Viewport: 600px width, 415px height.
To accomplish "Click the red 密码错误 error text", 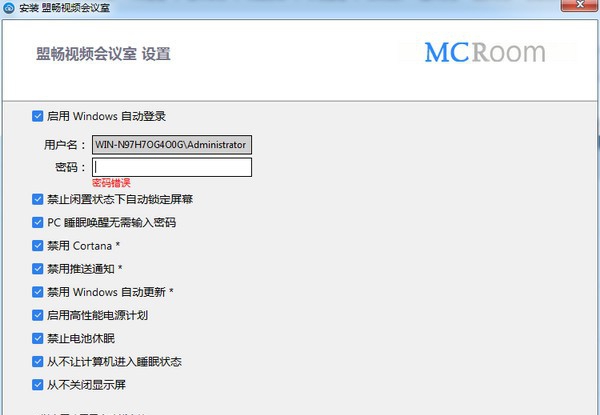I will (111, 183).
